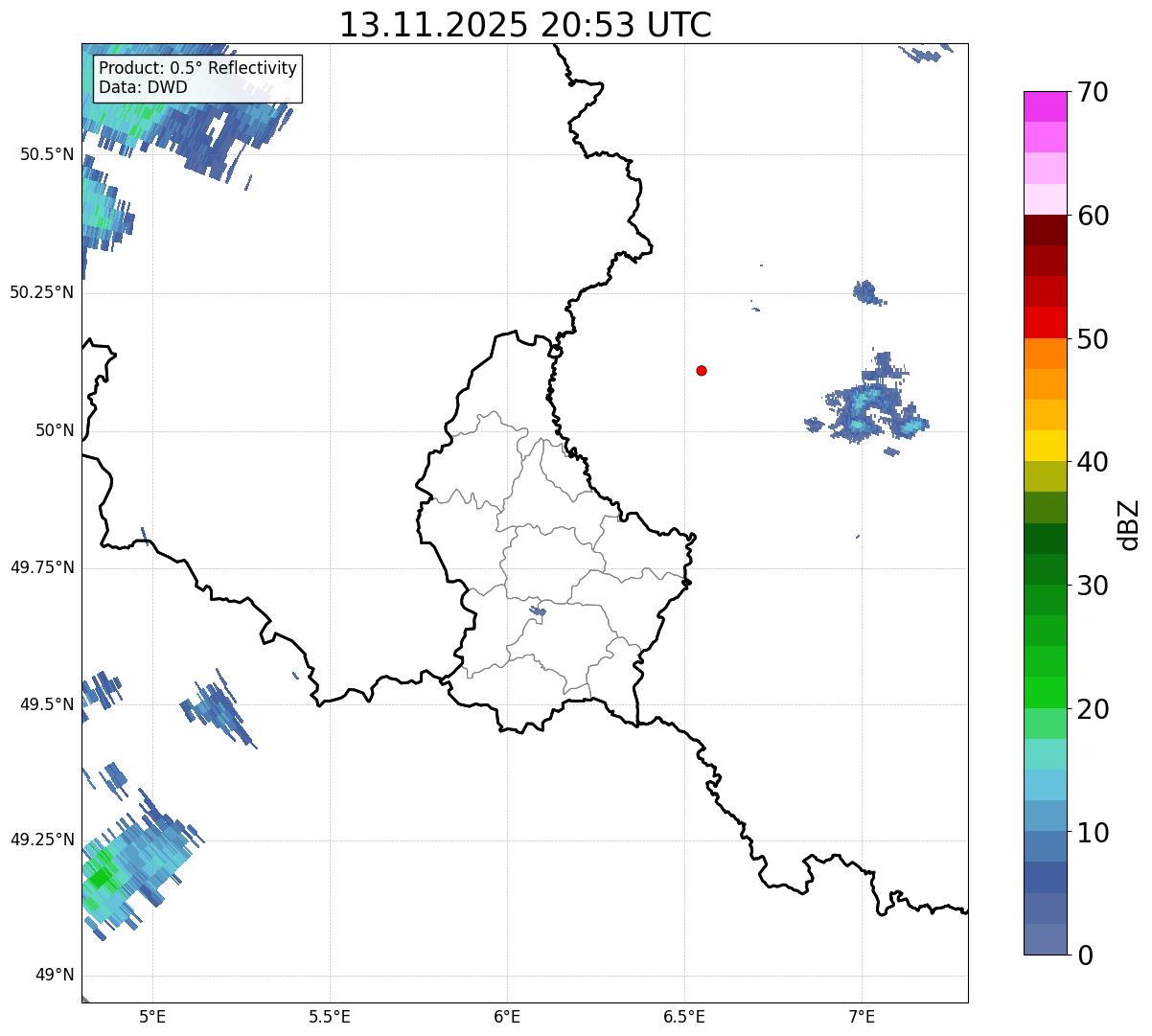Click the 6°E longitude label

tap(507, 1016)
